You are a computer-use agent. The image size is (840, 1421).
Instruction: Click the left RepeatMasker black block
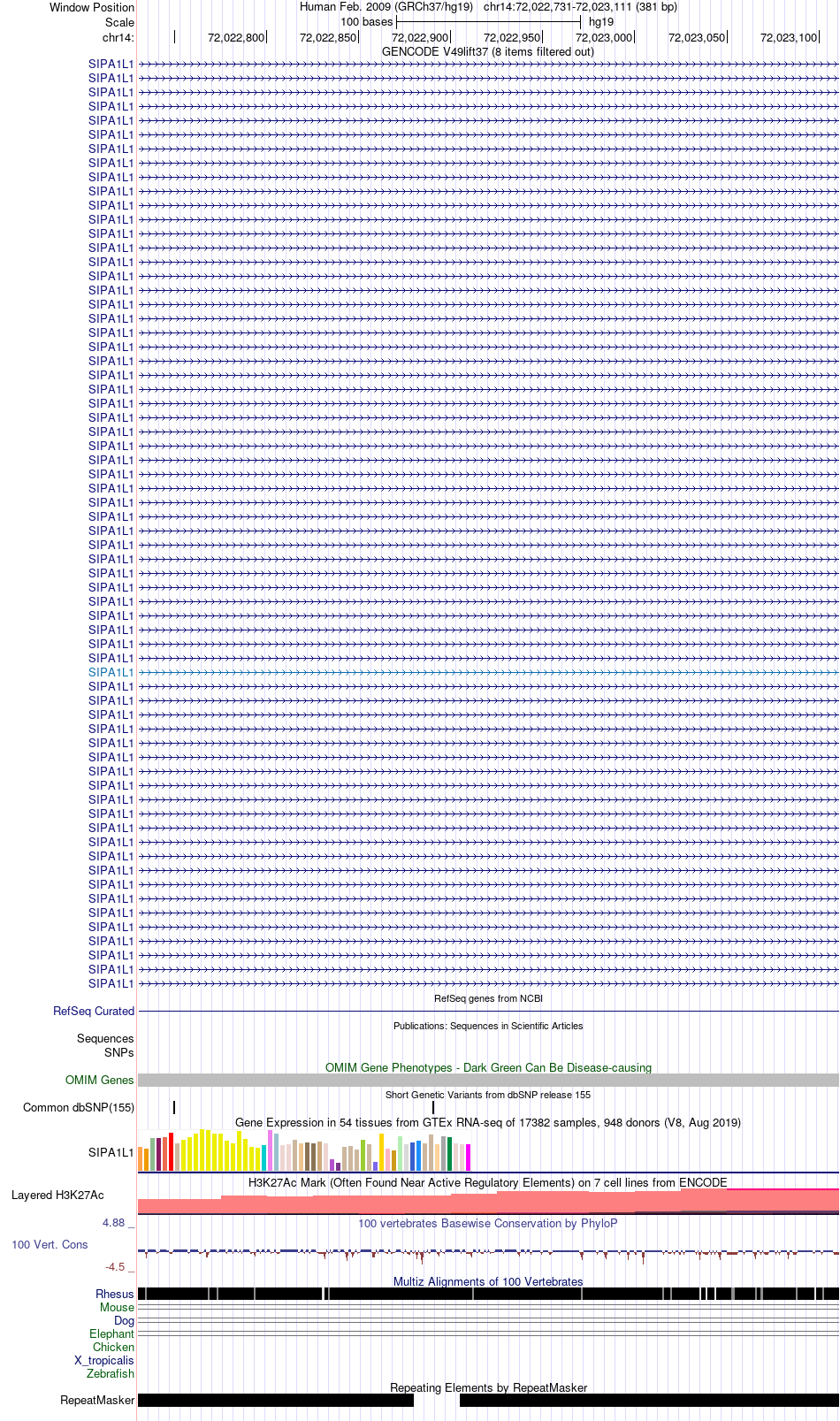click(x=276, y=1401)
